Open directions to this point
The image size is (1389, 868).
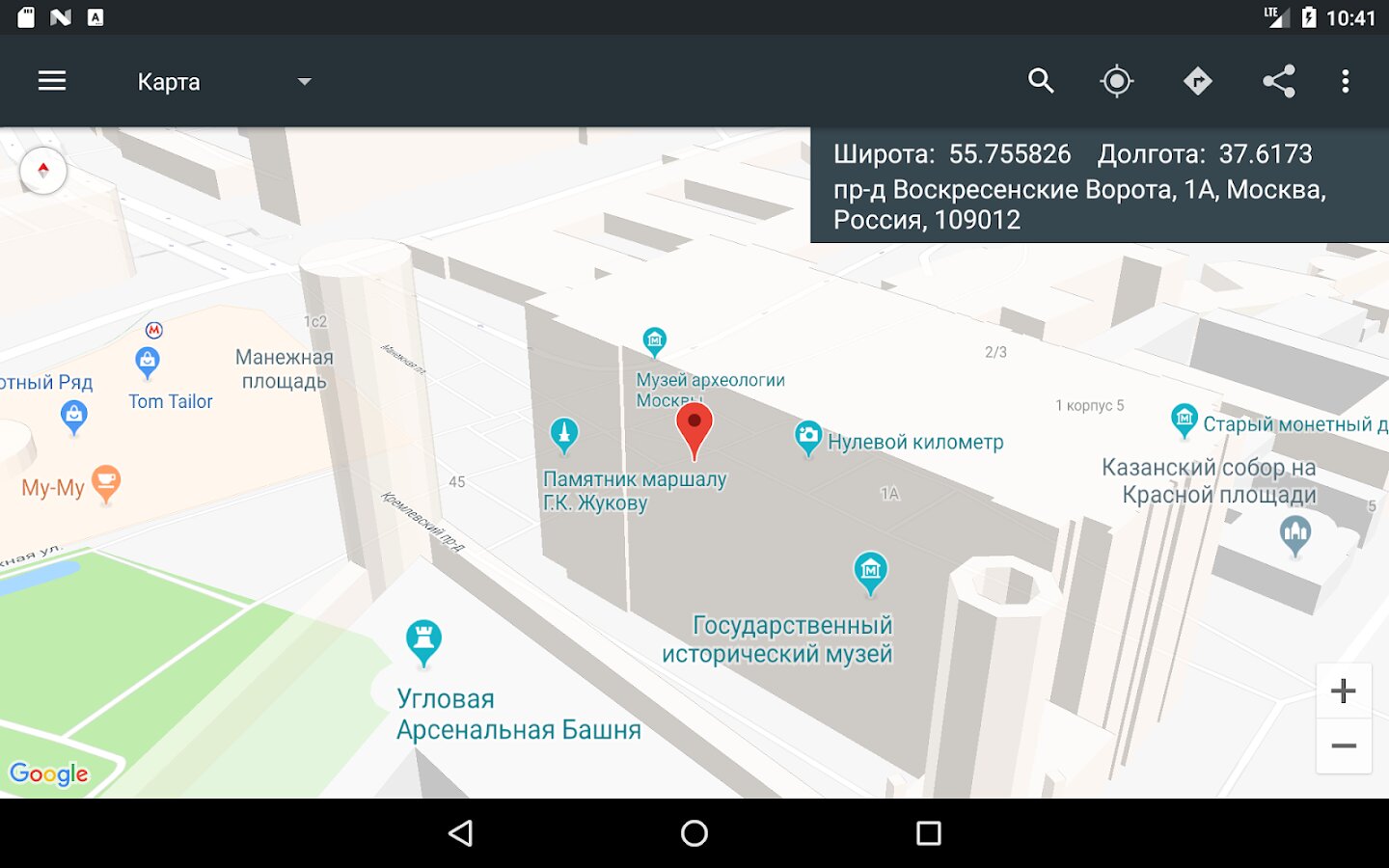[1197, 81]
